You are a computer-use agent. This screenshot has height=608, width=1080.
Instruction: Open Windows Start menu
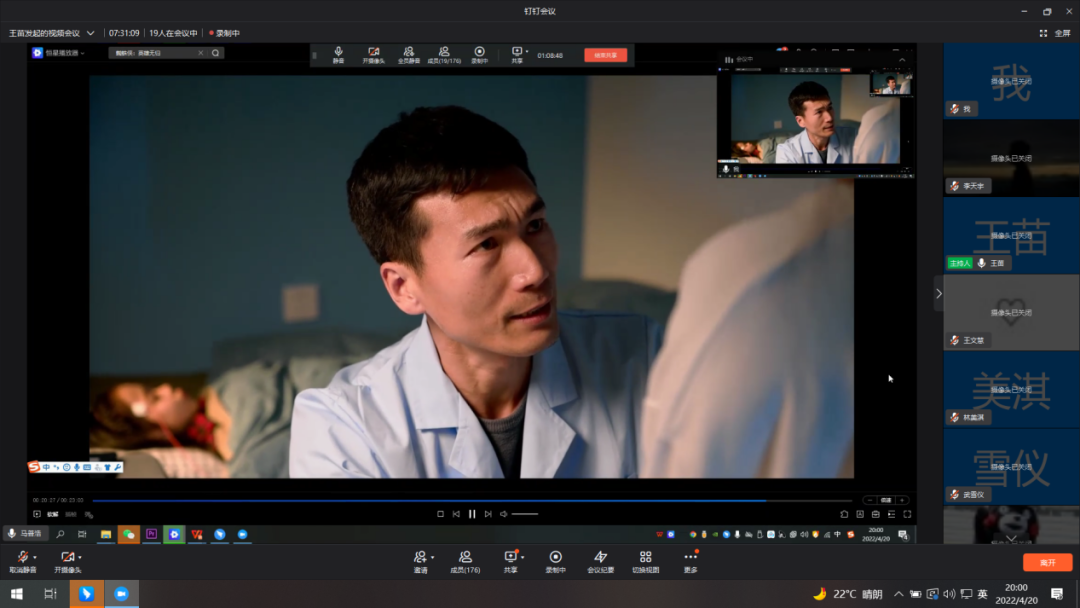(17, 594)
